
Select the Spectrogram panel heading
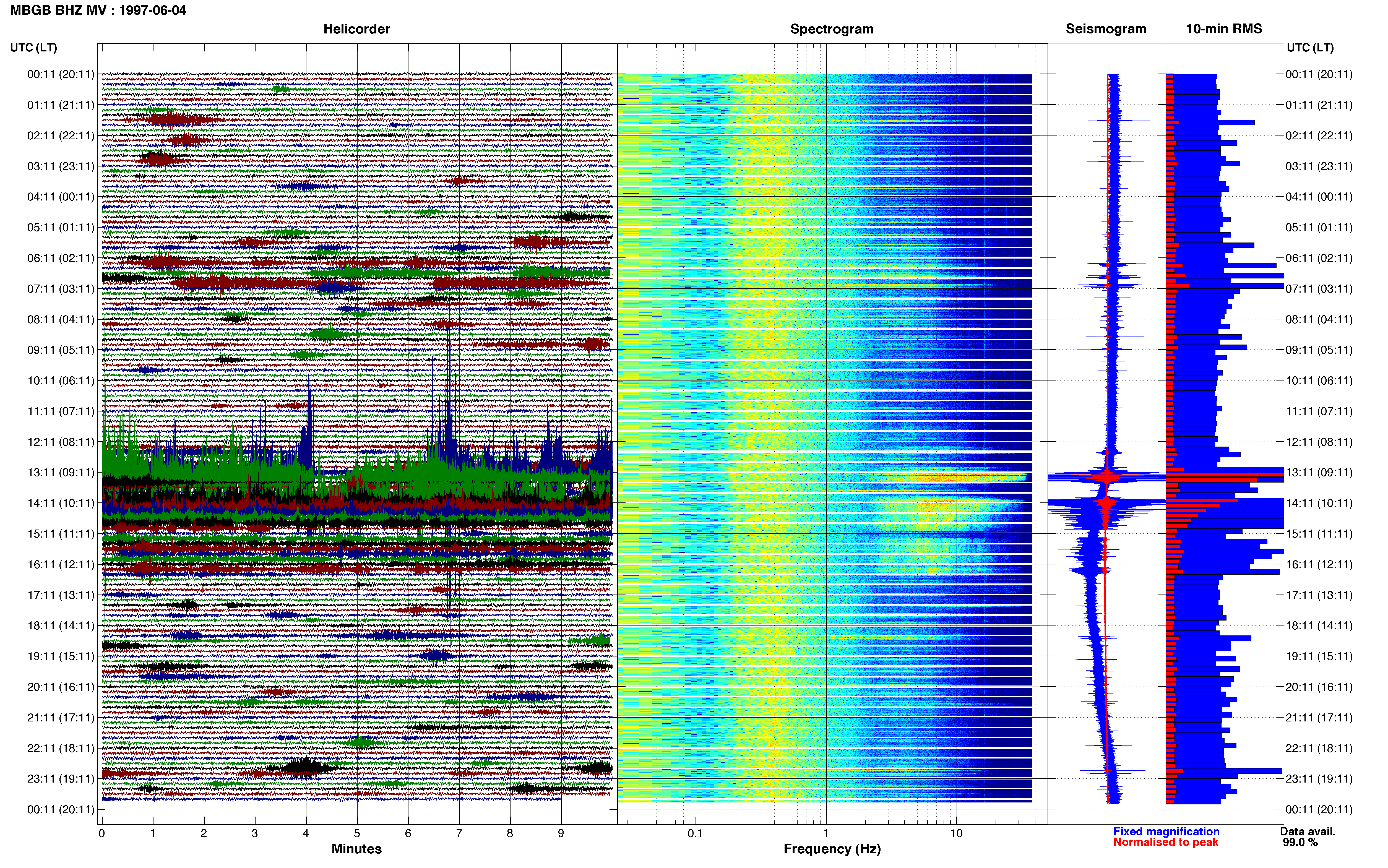(832, 29)
